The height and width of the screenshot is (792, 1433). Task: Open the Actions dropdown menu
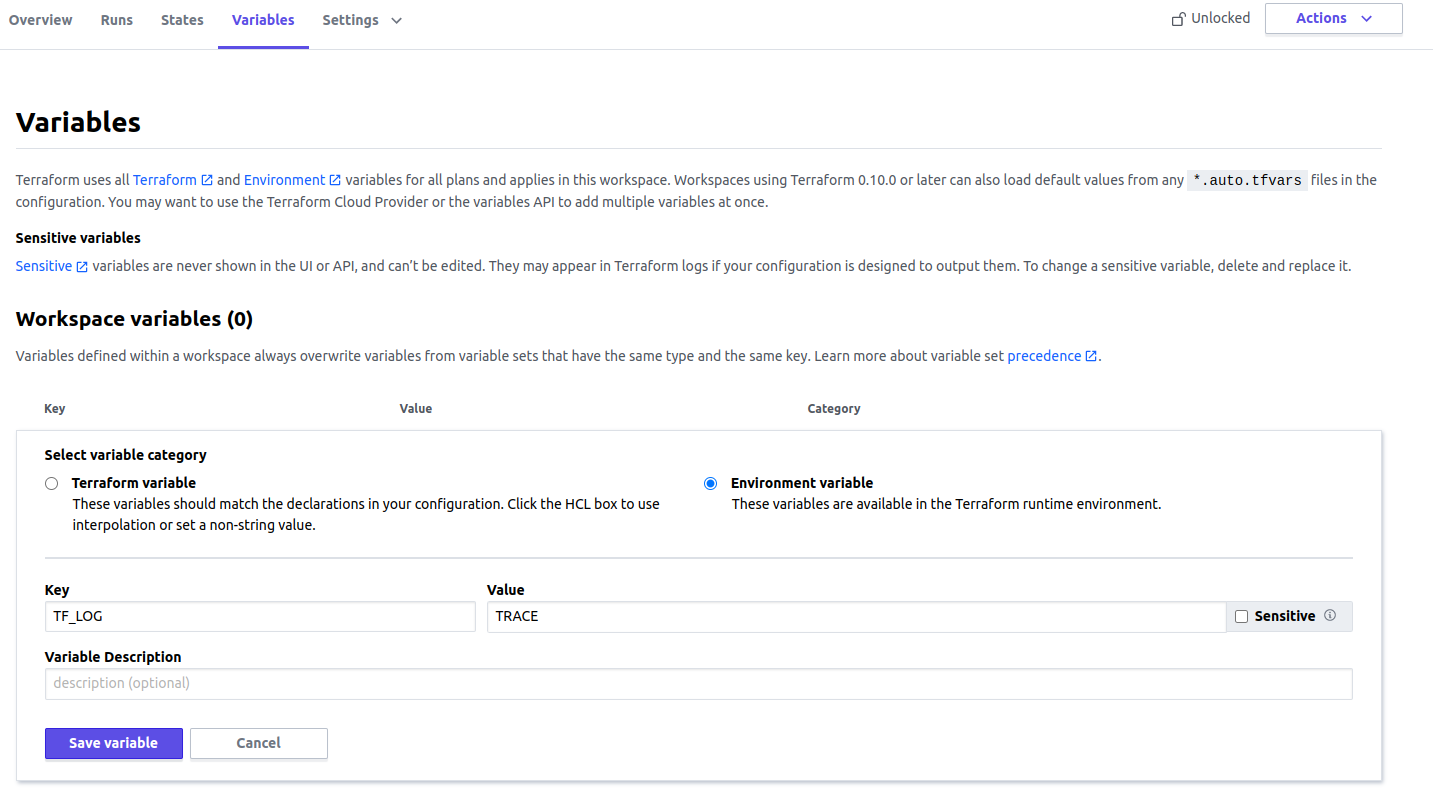1332,18
